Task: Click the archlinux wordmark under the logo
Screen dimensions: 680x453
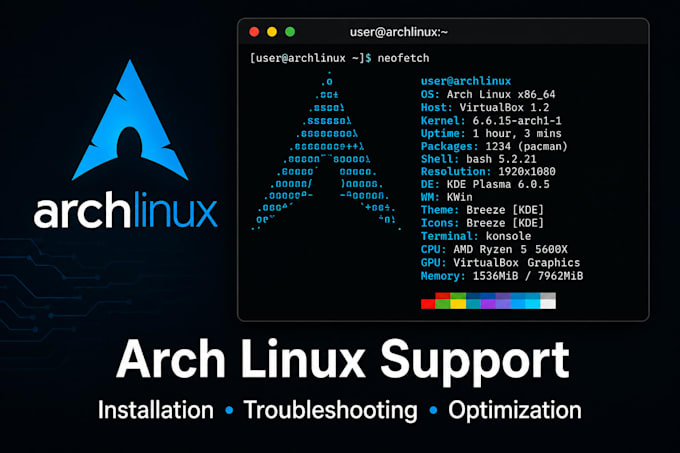Action: coord(125,210)
